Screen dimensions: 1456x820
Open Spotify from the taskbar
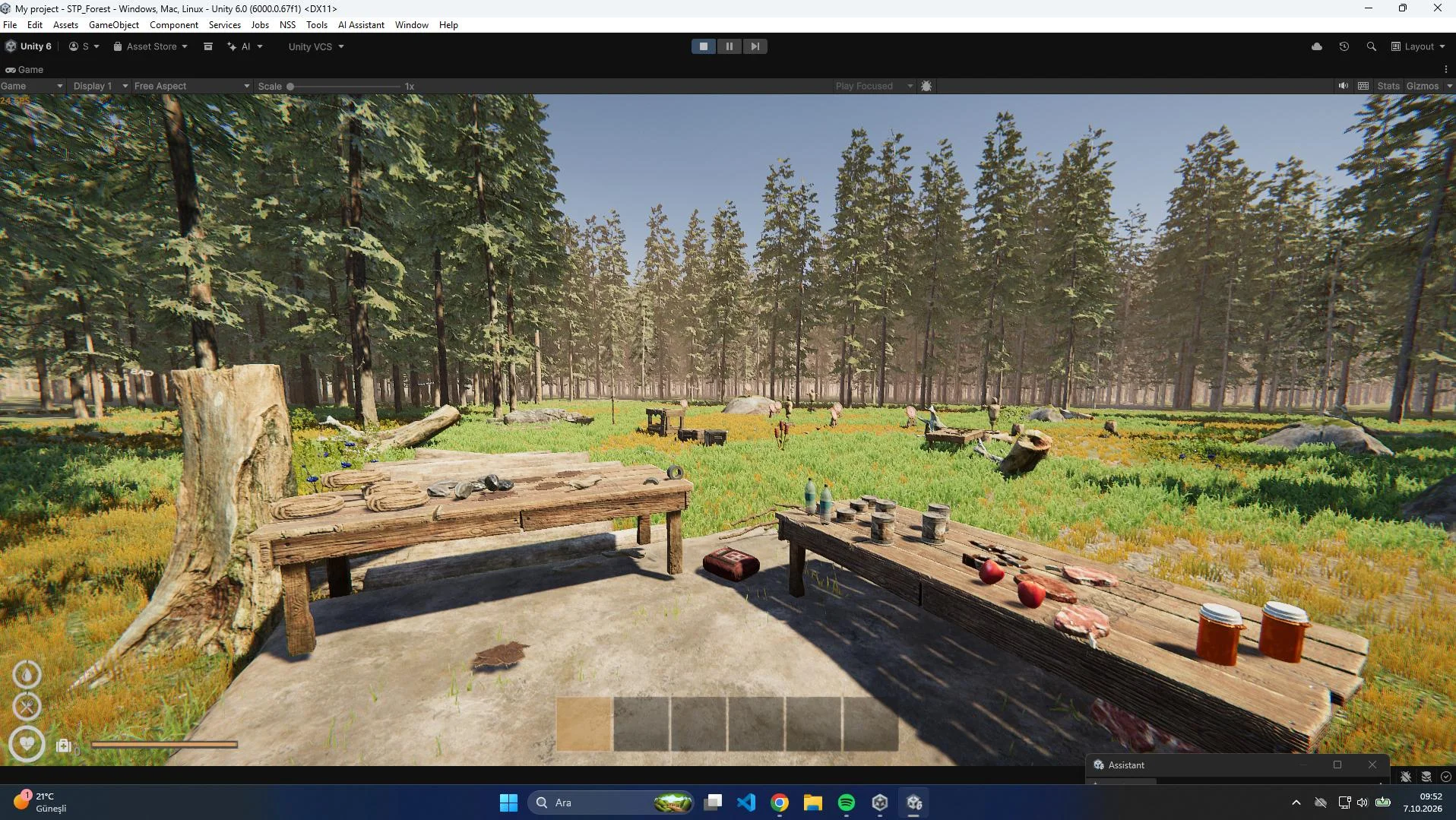[847, 803]
